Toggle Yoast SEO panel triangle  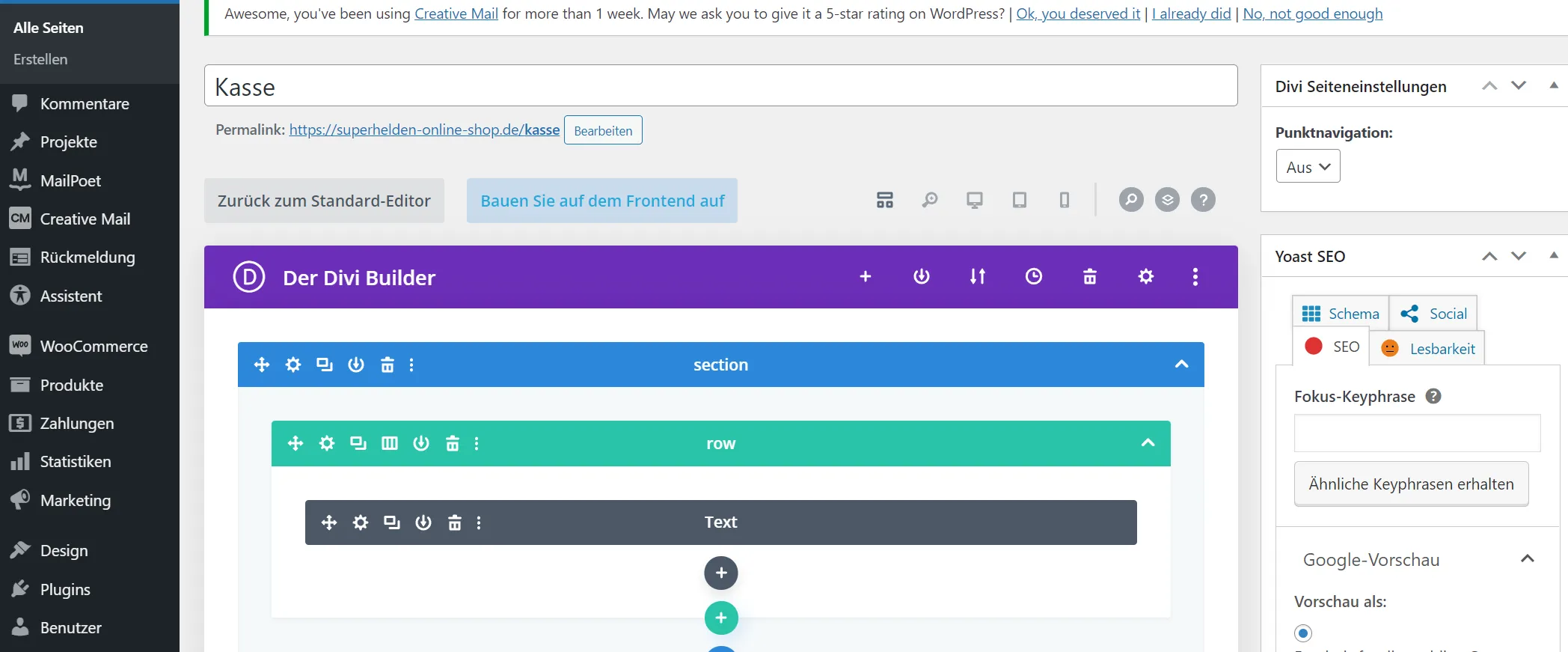click(x=1554, y=255)
